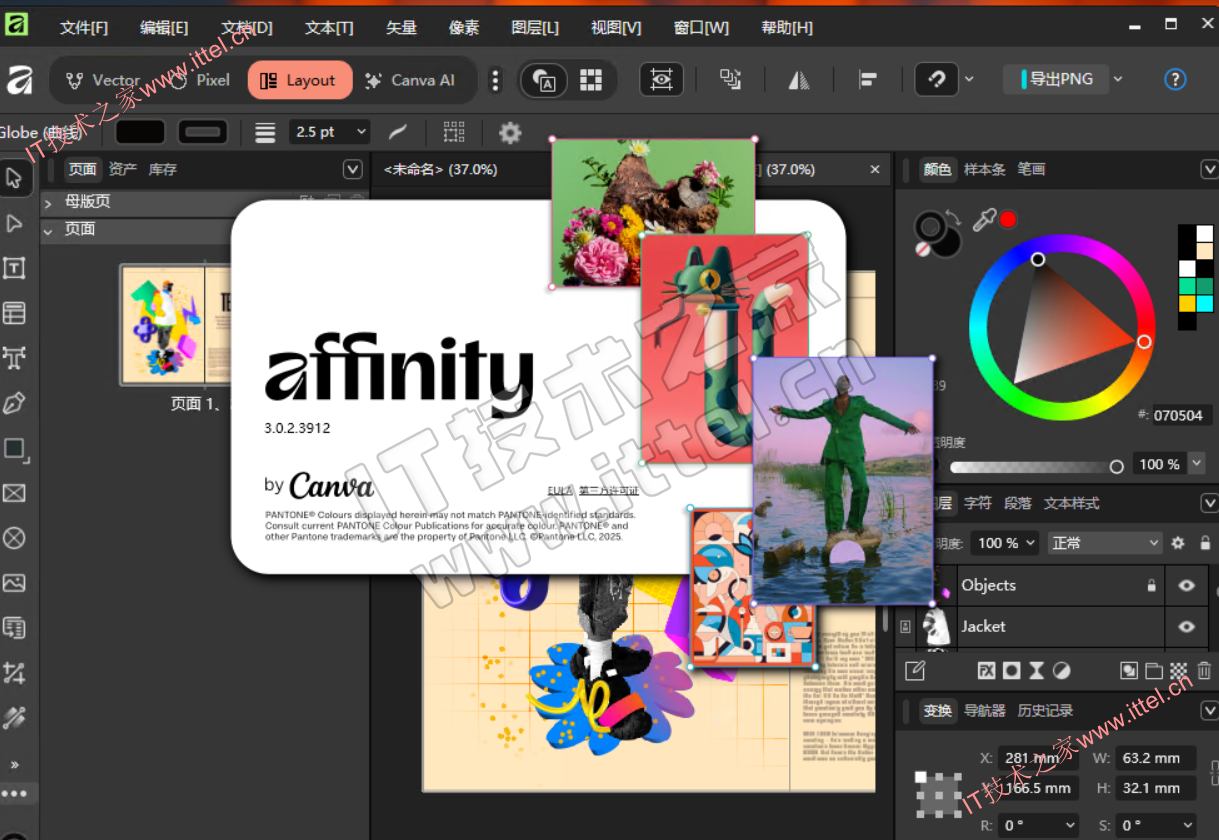Hide the Objects layer with eye icon

coord(1186,586)
